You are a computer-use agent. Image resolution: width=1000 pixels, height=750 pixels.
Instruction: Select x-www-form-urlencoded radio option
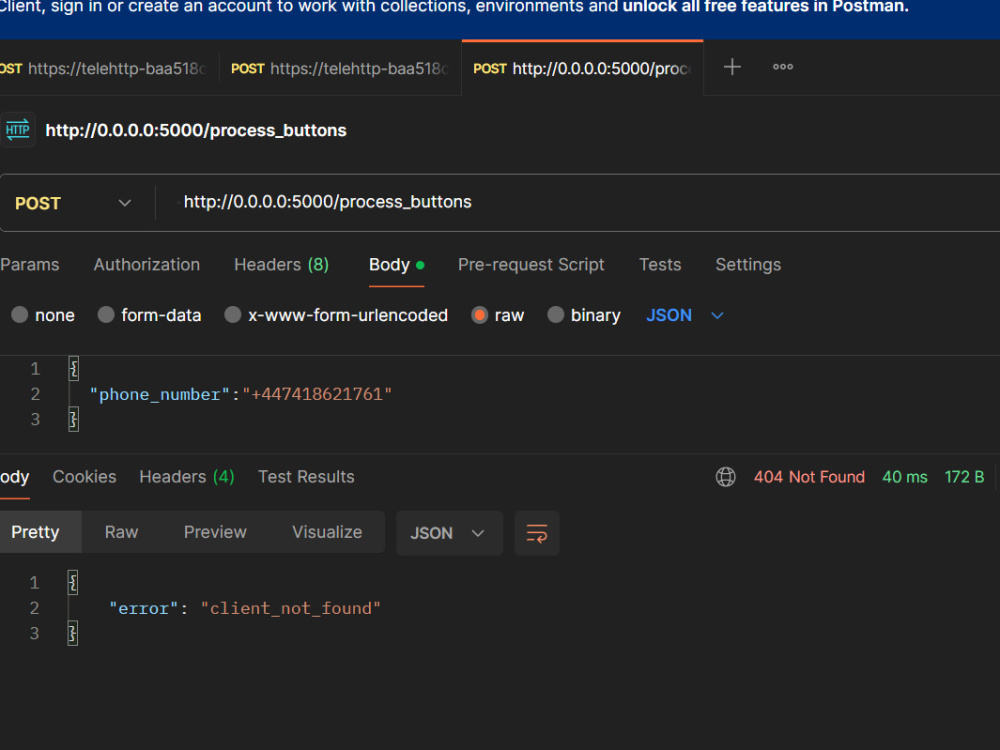(233, 315)
